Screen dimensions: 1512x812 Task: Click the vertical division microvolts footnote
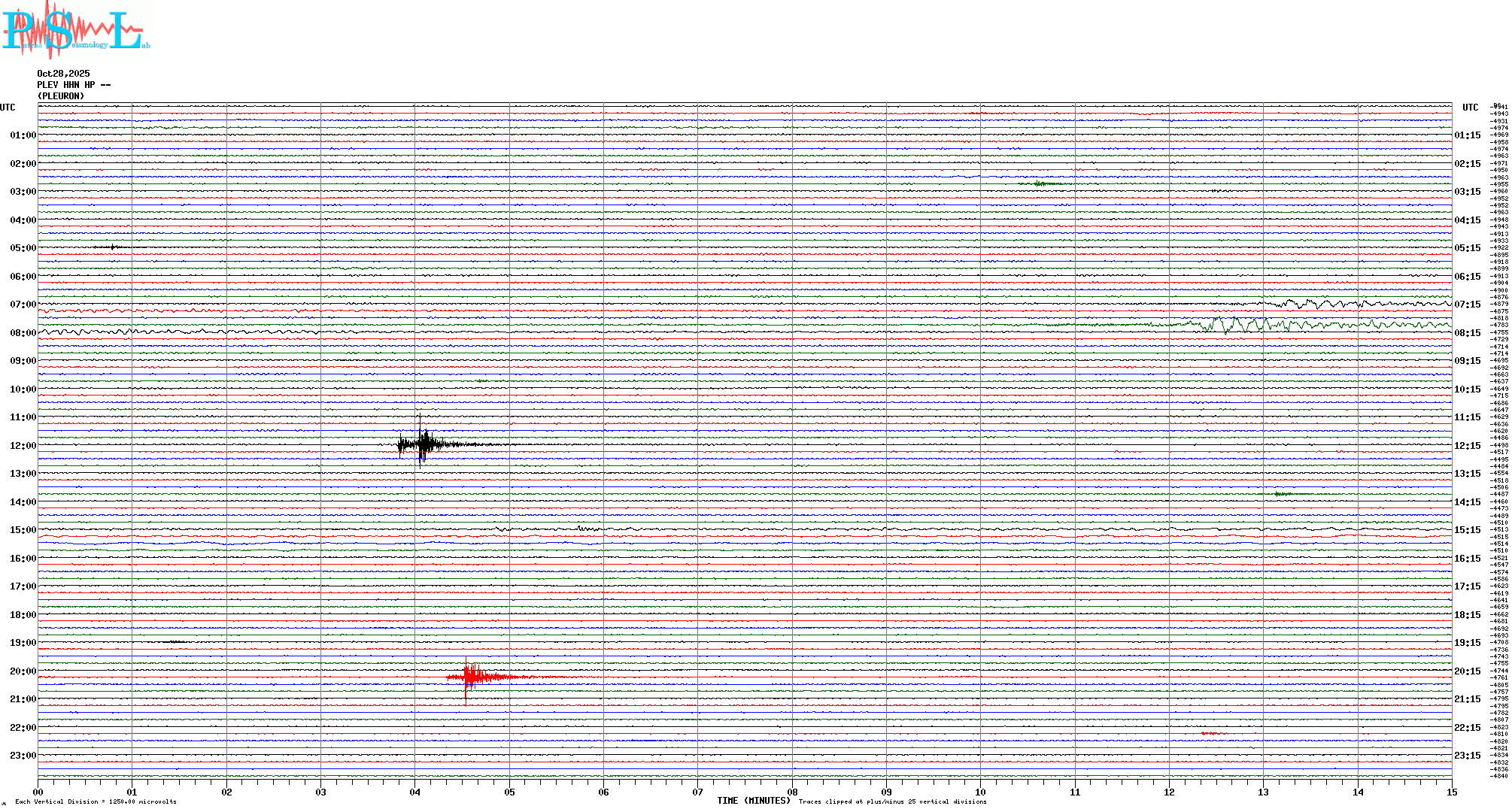96,801
